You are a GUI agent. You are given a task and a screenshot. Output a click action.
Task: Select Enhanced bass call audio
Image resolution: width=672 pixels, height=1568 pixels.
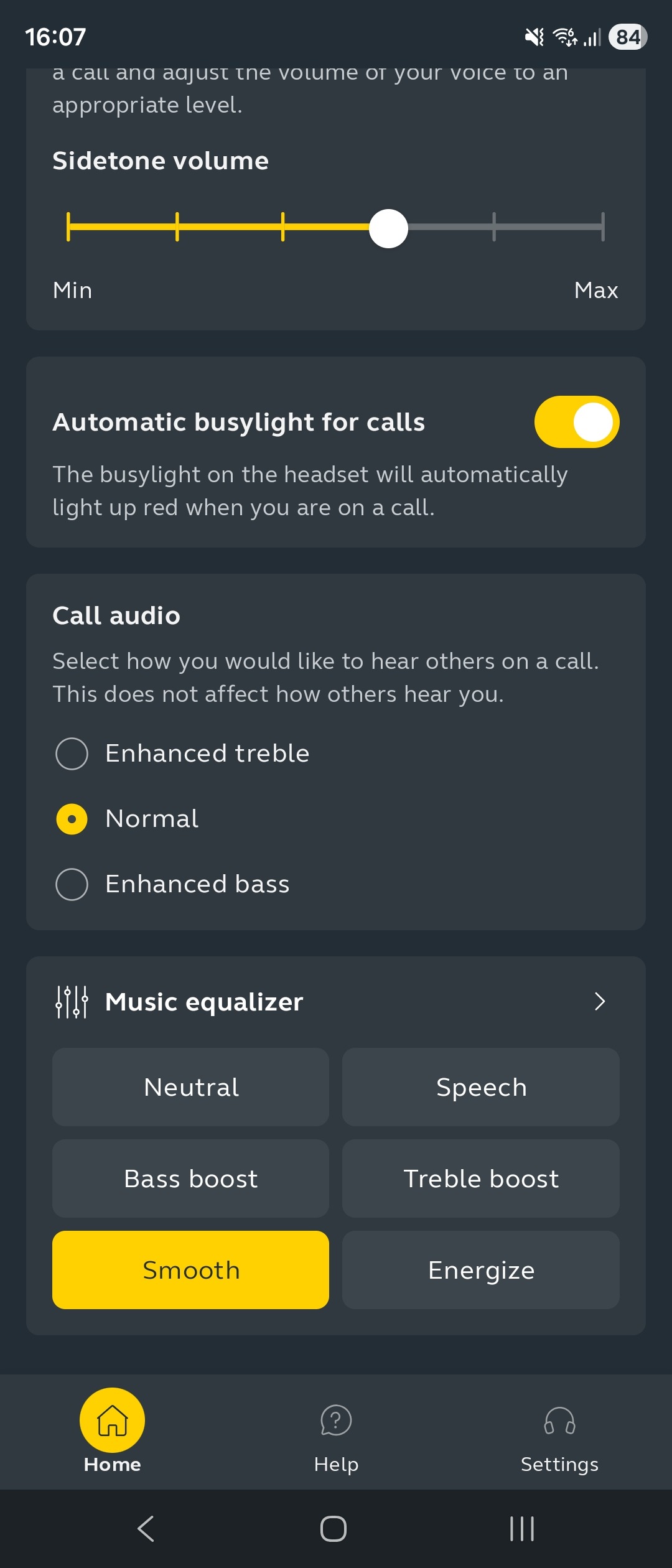72,884
